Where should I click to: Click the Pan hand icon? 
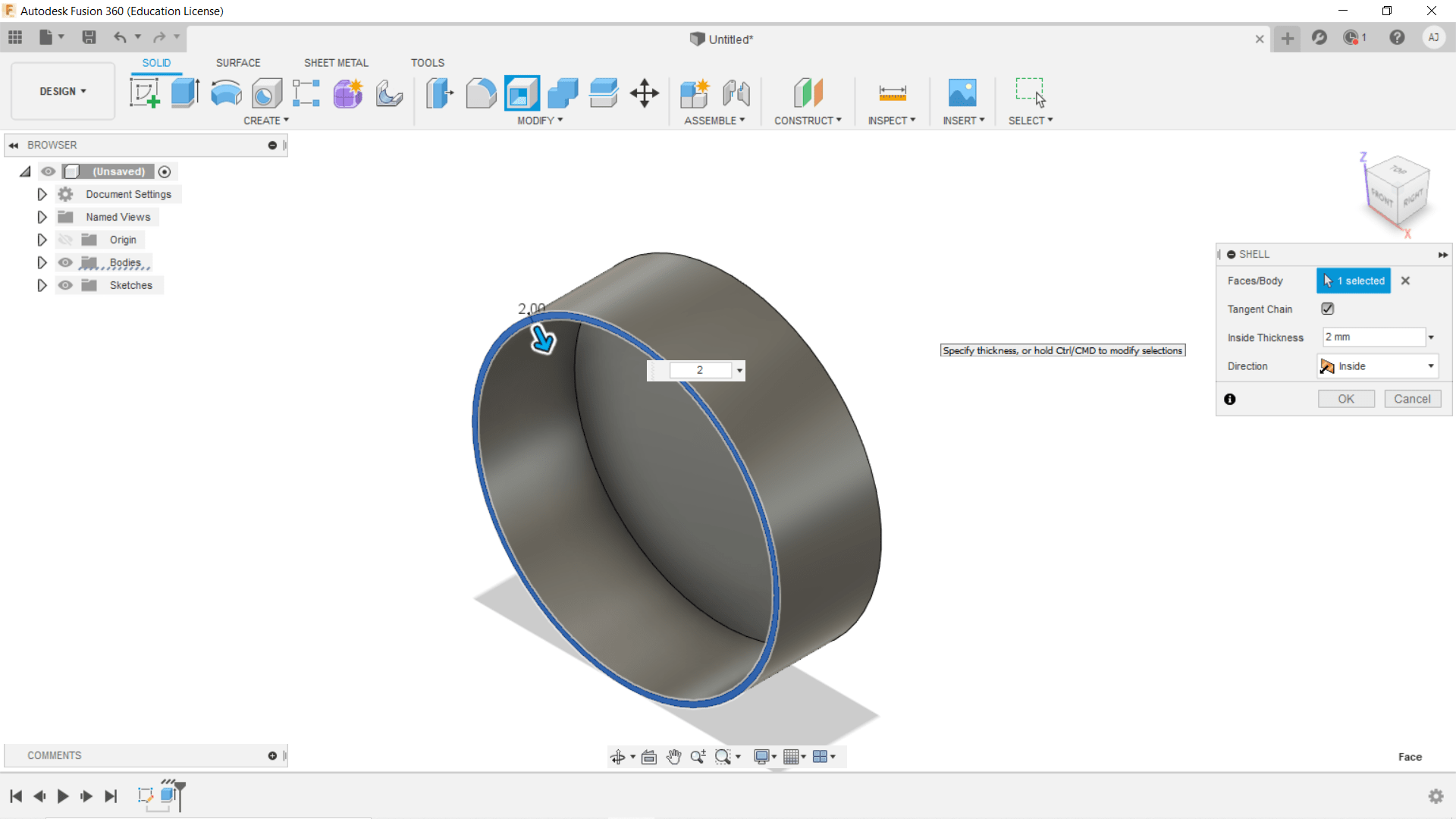pyautogui.click(x=673, y=757)
